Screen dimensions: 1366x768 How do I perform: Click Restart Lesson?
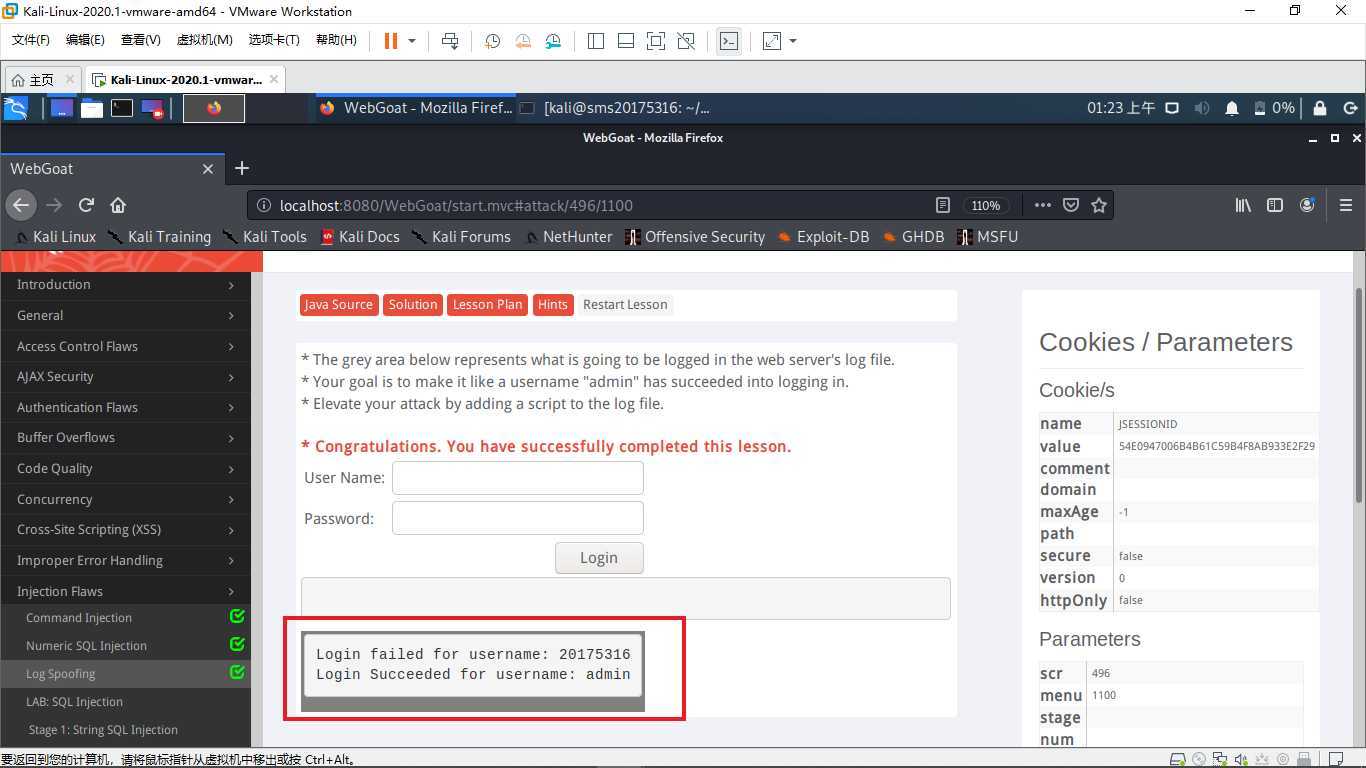[625, 305]
